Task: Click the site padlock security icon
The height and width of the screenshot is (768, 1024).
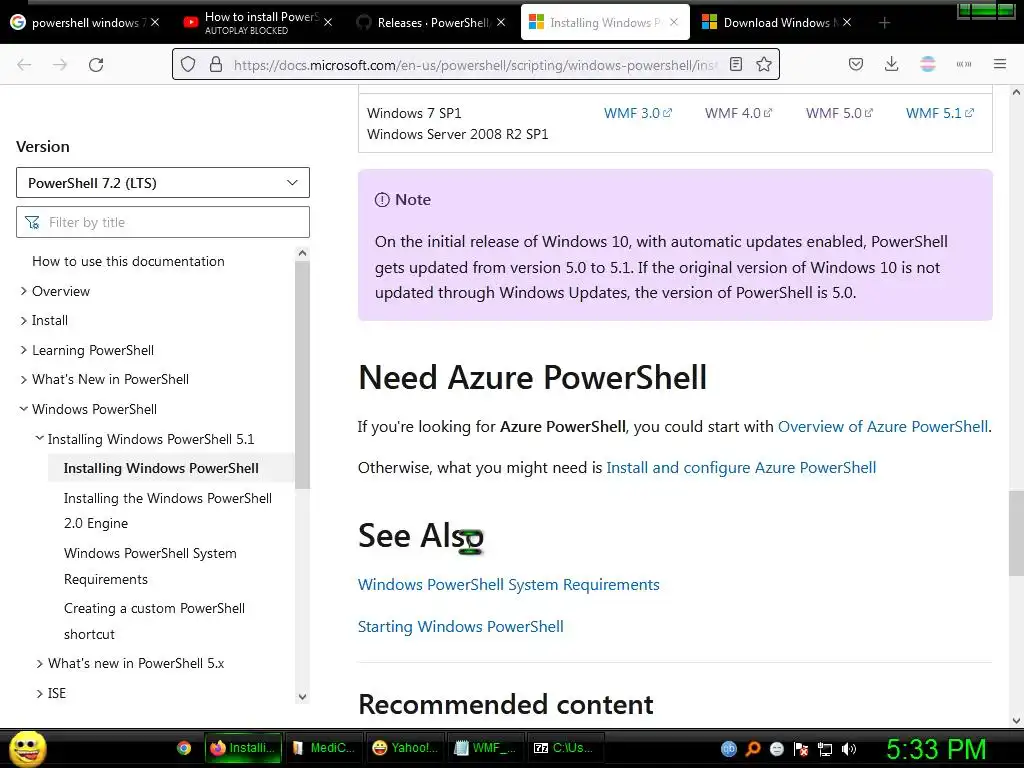Action: click(216, 64)
